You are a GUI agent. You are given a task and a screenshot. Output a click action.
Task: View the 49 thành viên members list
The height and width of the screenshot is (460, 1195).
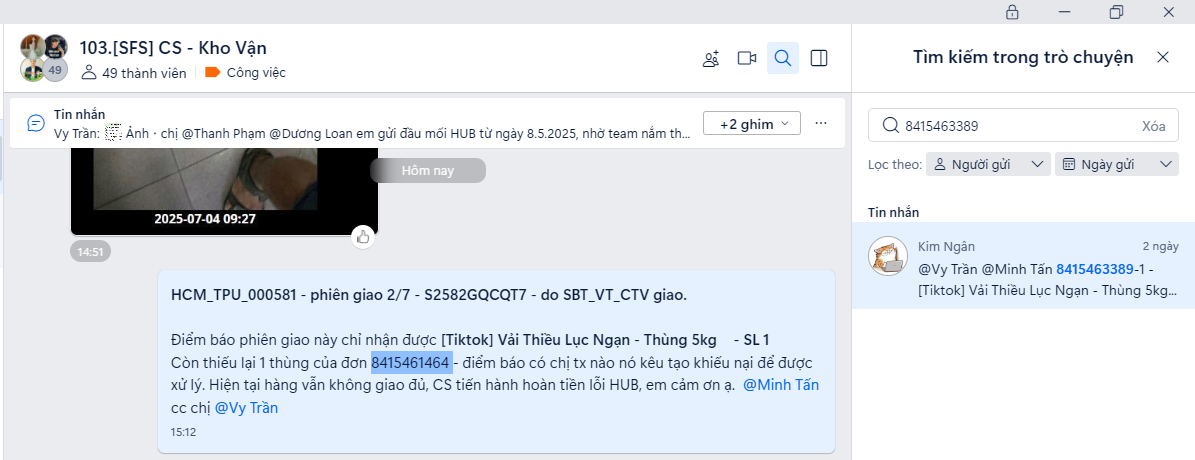pos(136,73)
